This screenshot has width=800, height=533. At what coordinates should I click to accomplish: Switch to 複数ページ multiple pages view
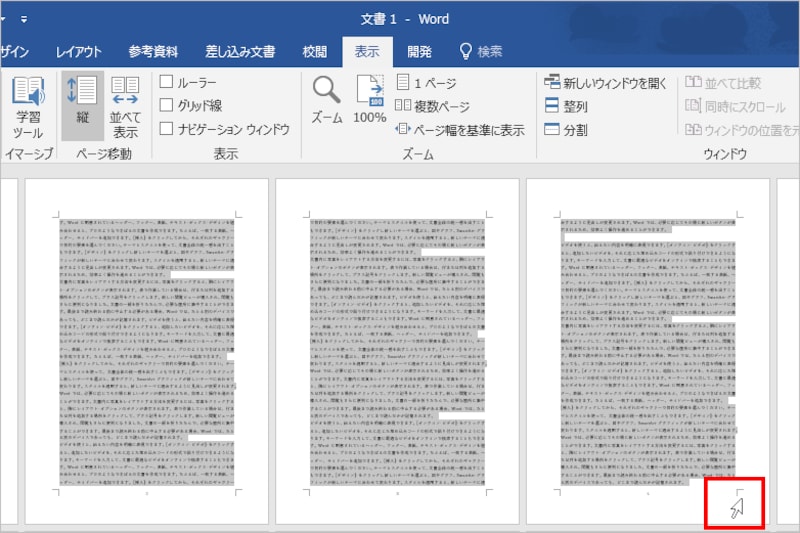432,106
